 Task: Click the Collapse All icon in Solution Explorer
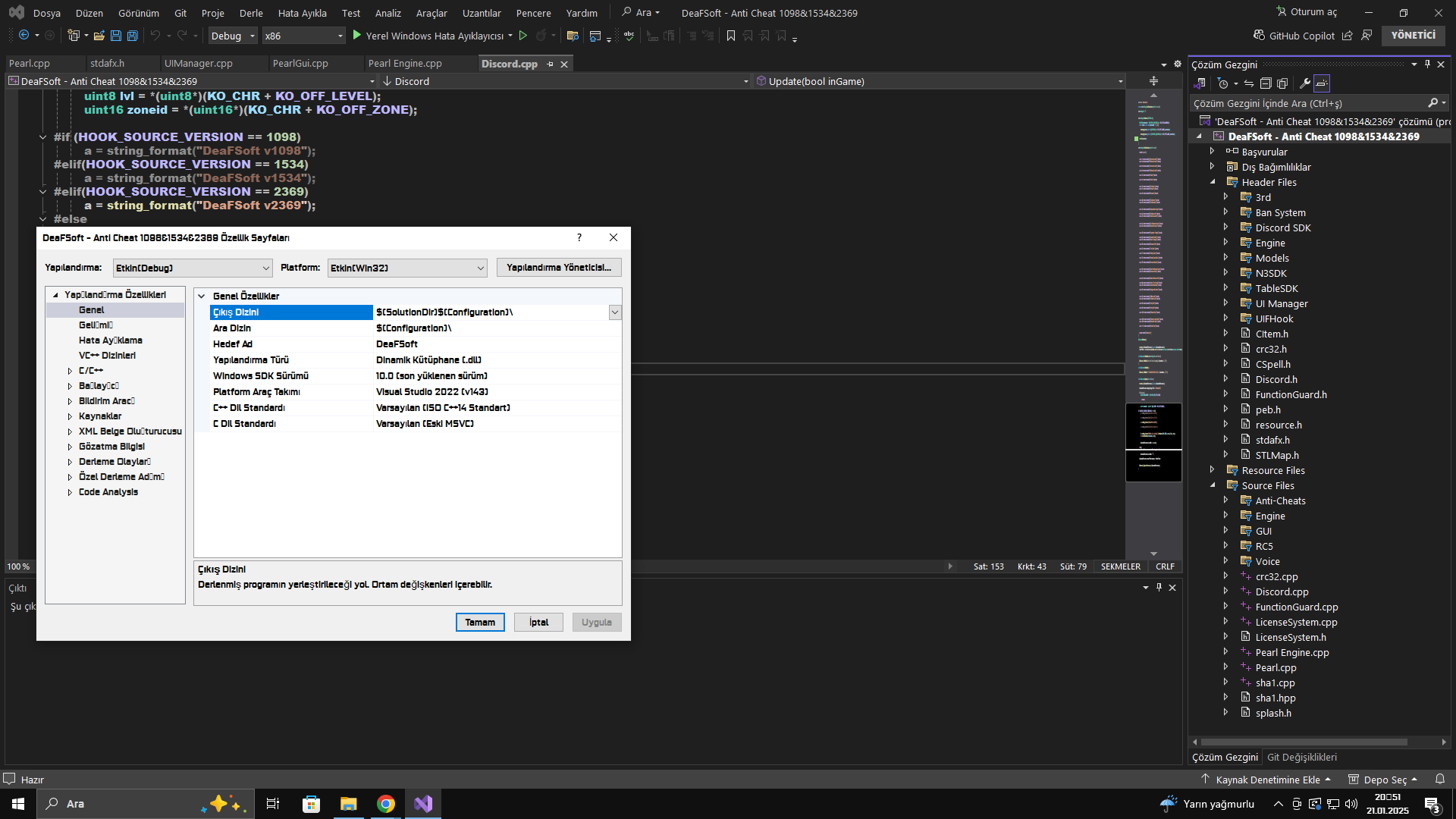(x=1266, y=83)
